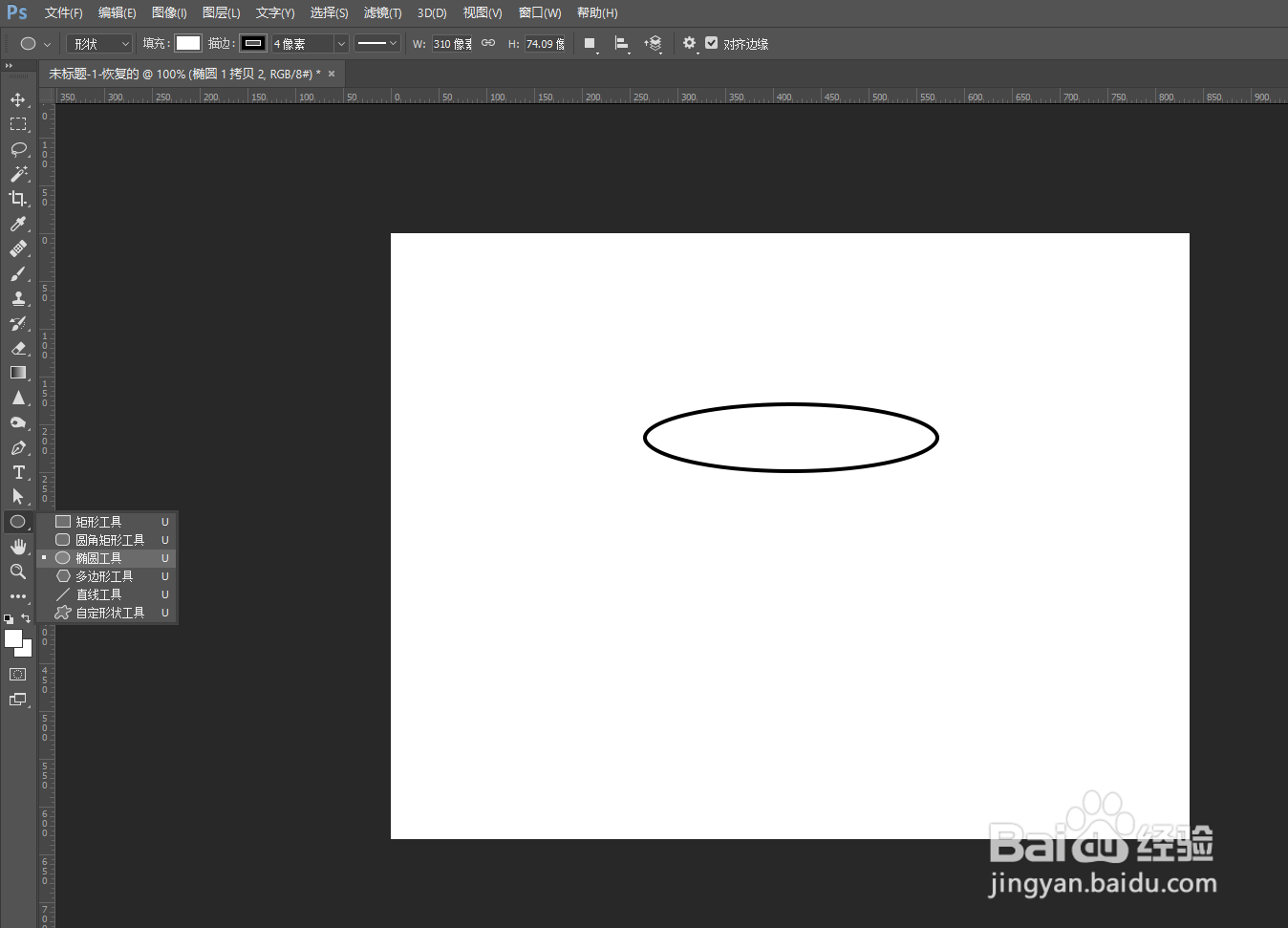The height and width of the screenshot is (928, 1288).
Task: Select the Rectangular Marquee tool
Action: pos(18,124)
